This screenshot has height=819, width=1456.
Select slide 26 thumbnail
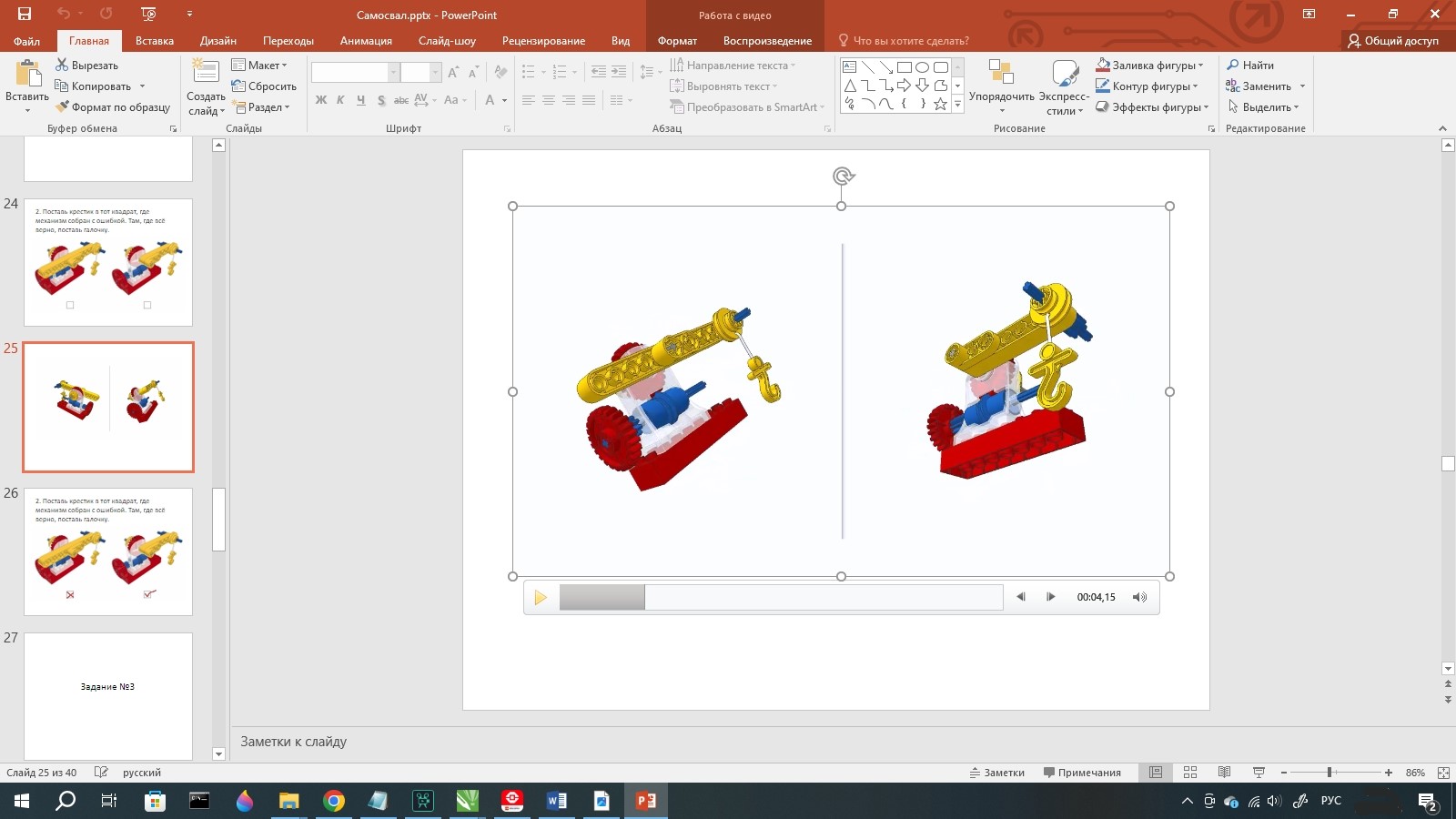tap(108, 551)
